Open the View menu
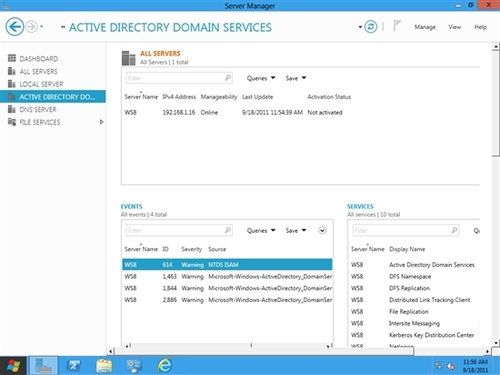Viewport: 500px width, 375px height. (x=454, y=27)
